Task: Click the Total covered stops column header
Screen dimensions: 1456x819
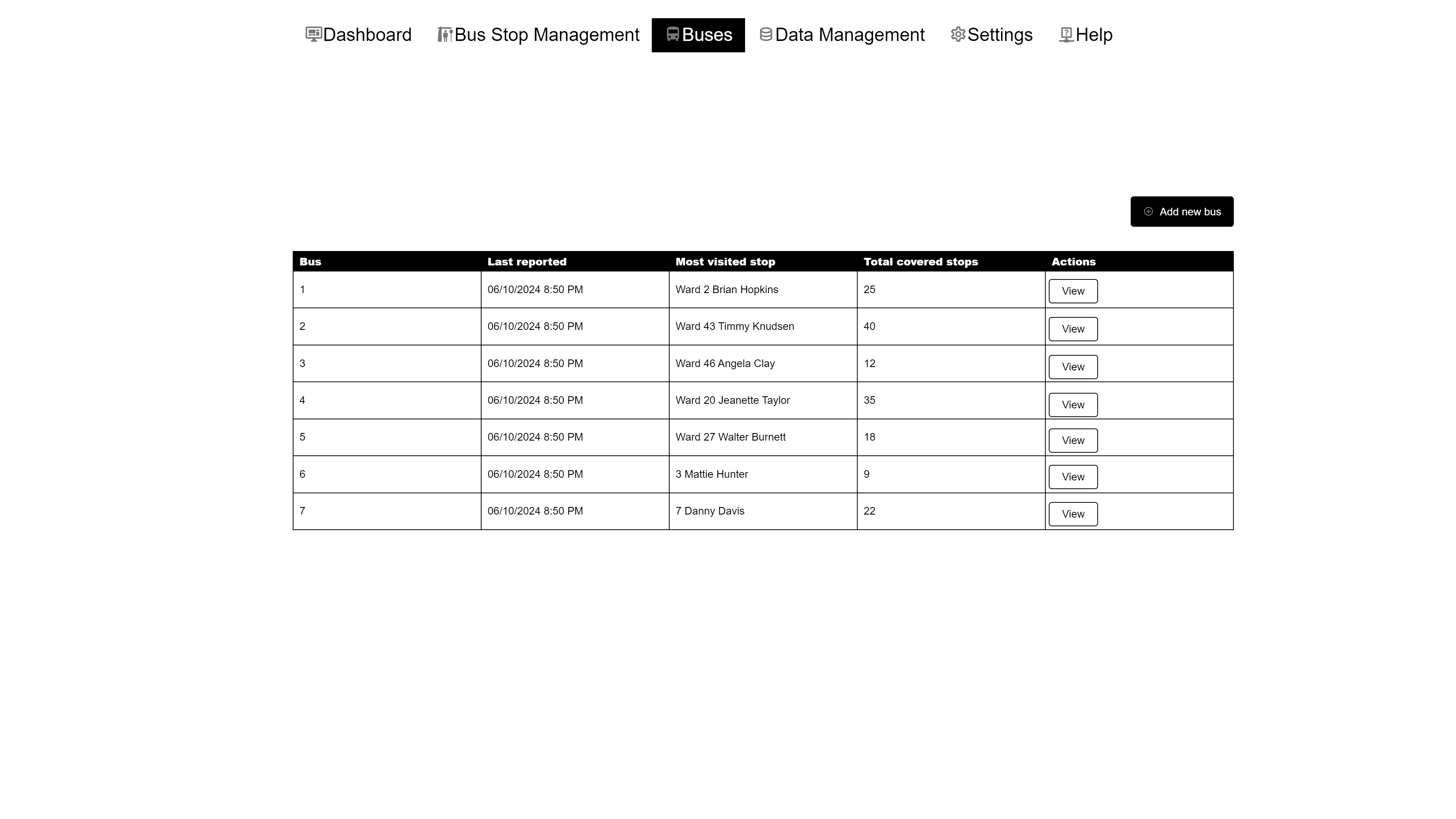Action: pos(920,262)
